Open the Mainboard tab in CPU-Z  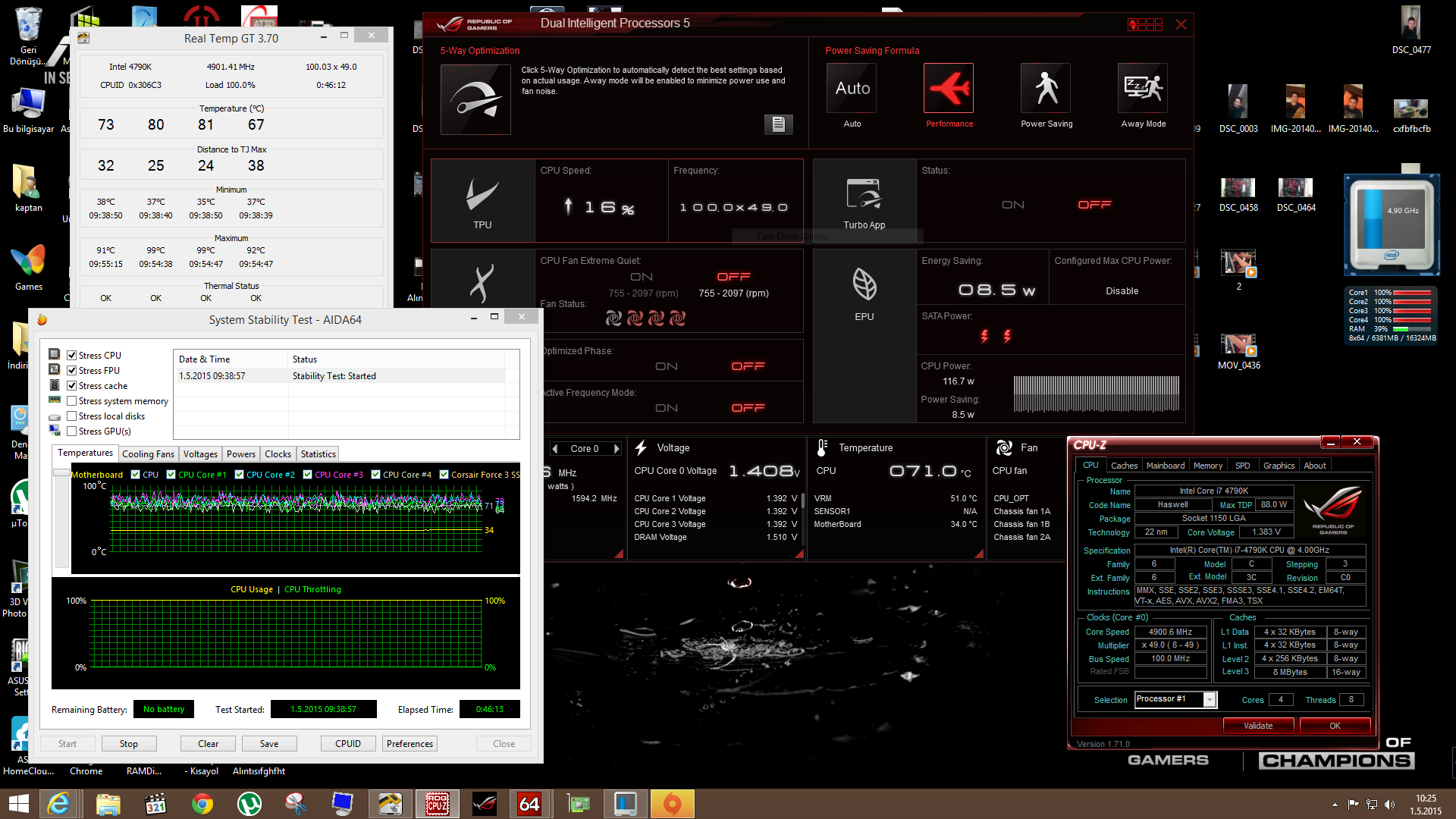point(1165,466)
